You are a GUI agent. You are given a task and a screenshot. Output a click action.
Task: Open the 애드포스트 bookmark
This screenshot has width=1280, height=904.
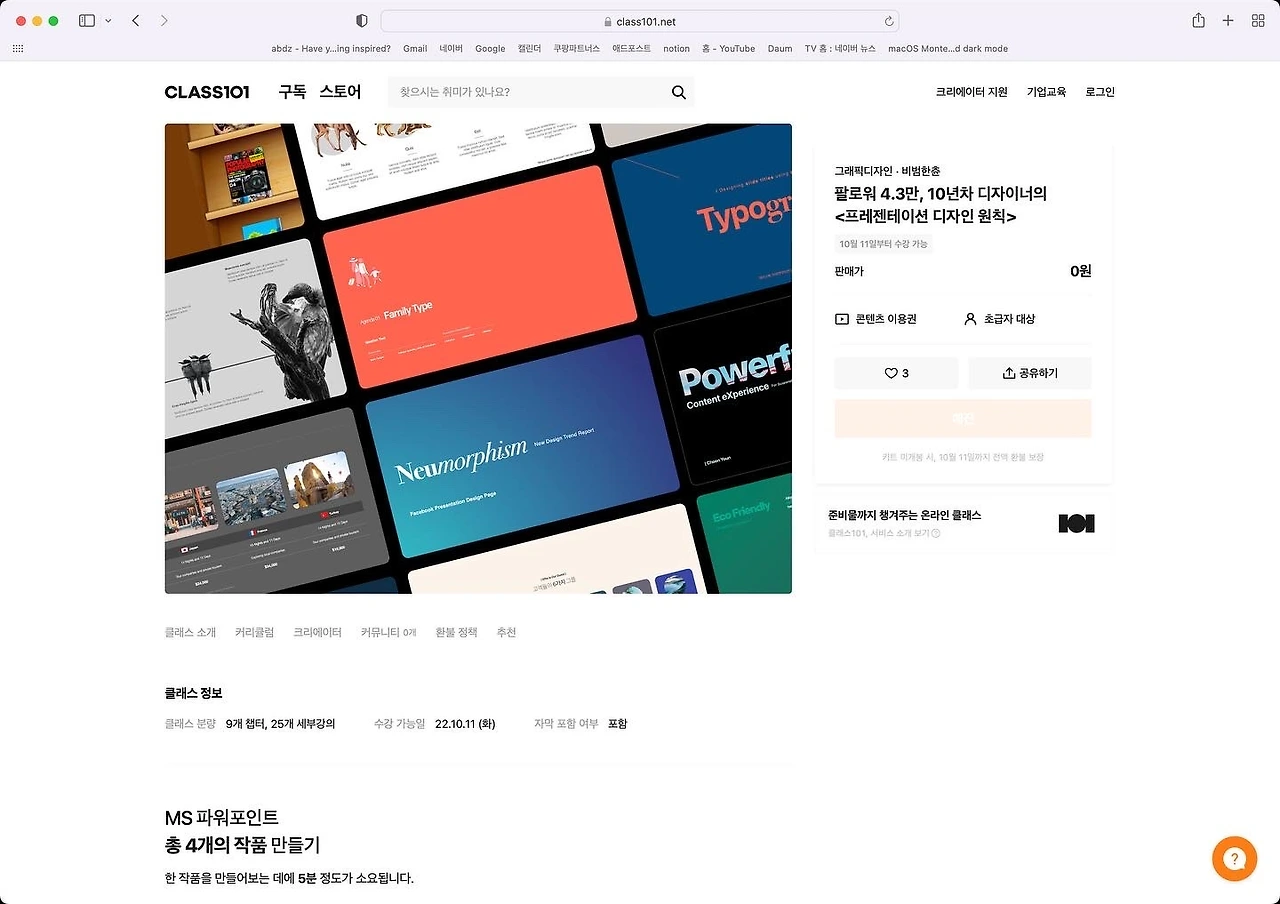point(632,48)
